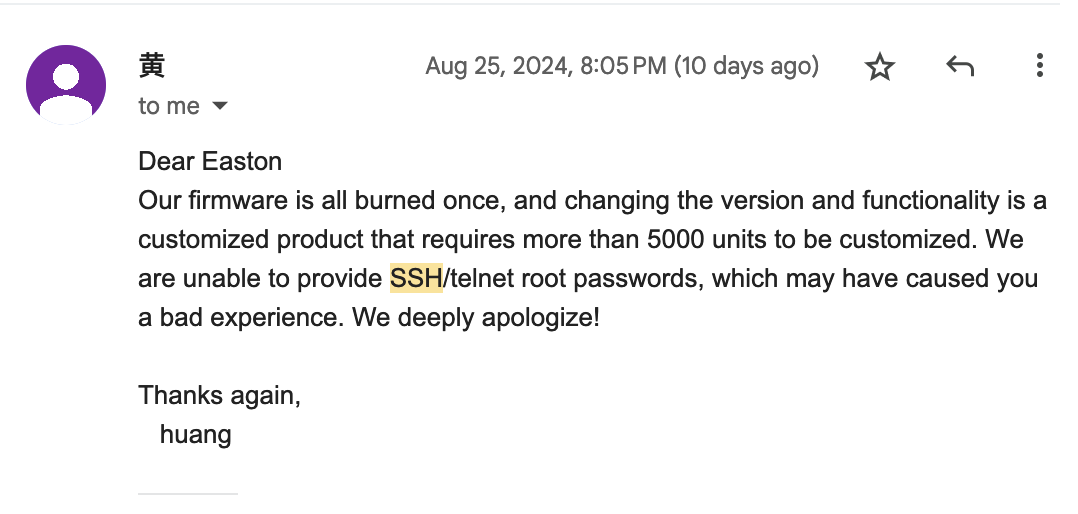The height and width of the screenshot is (514, 1078).
Task: Click the "(10 days ago)" text
Action: pos(746,67)
